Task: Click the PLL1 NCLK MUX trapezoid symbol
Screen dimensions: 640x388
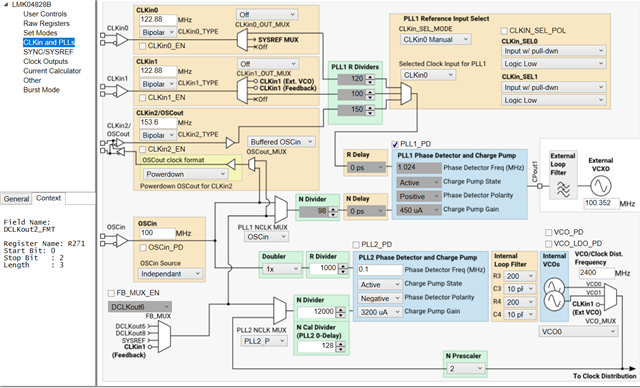Action: pos(280,209)
